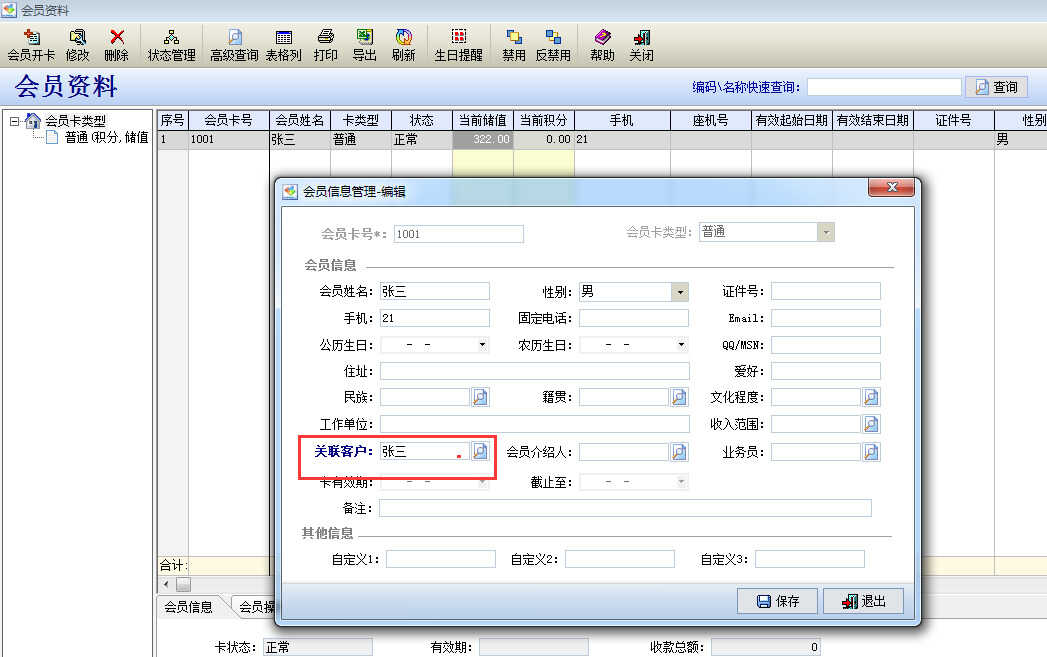Click the 322.00 stored value cell
The height and width of the screenshot is (657, 1047).
[483, 140]
